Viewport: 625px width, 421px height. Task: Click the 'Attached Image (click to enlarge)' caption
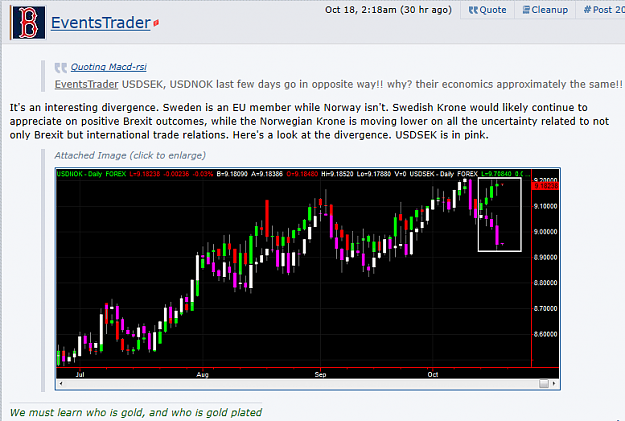click(130, 155)
